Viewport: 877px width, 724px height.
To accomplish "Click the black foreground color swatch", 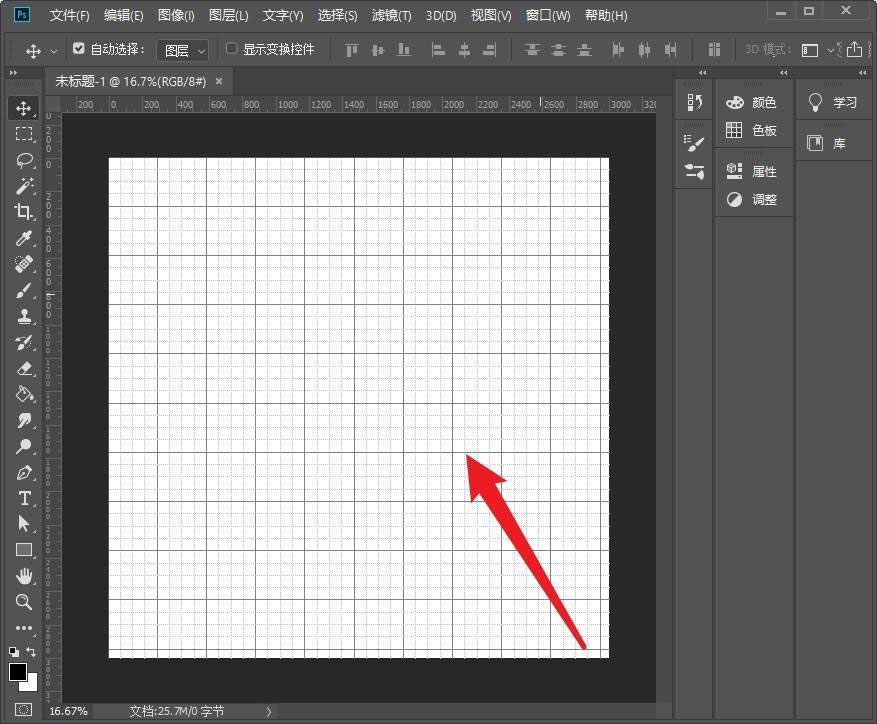I will [x=18, y=672].
